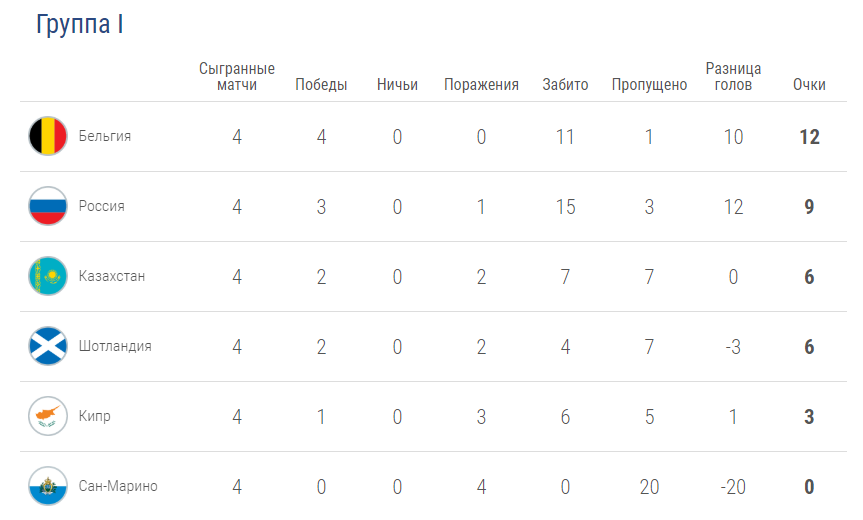
Task: Click the Kazakhstan flag icon
Action: click(48, 276)
